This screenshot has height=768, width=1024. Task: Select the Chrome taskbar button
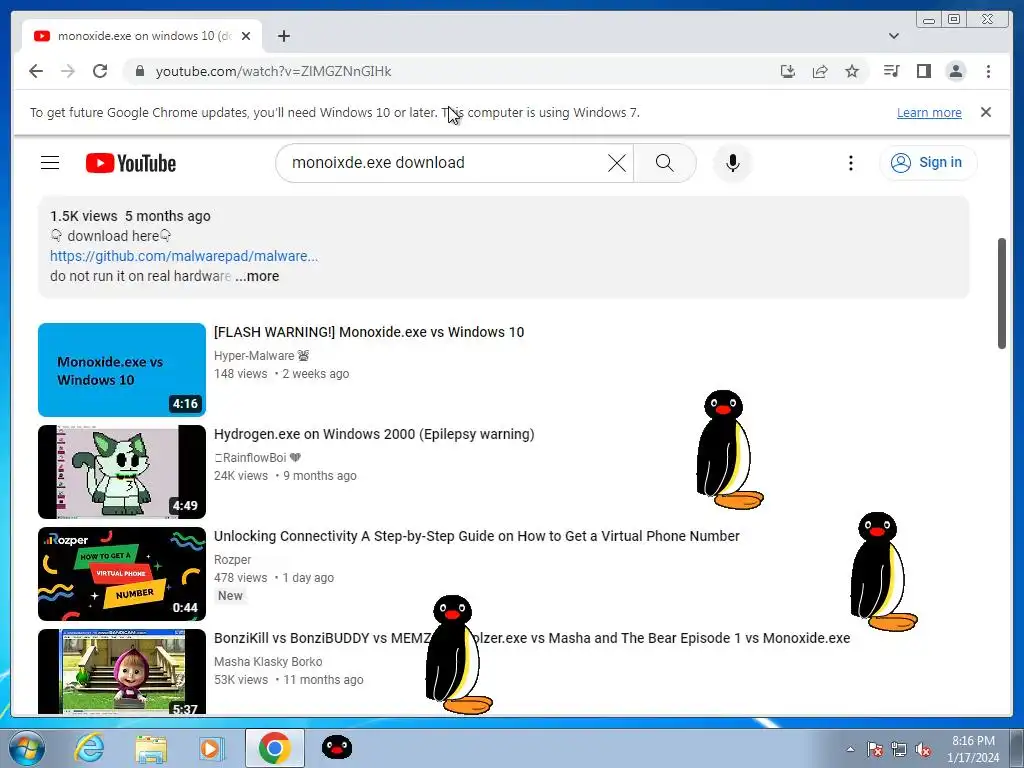[274, 748]
